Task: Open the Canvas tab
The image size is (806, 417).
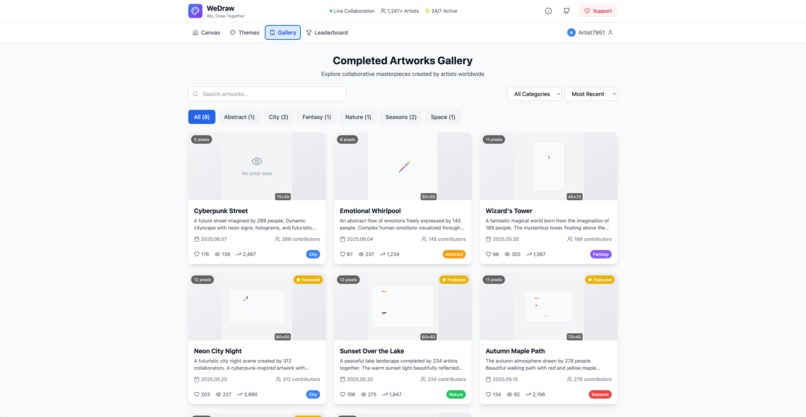Action: click(x=206, y=32)
